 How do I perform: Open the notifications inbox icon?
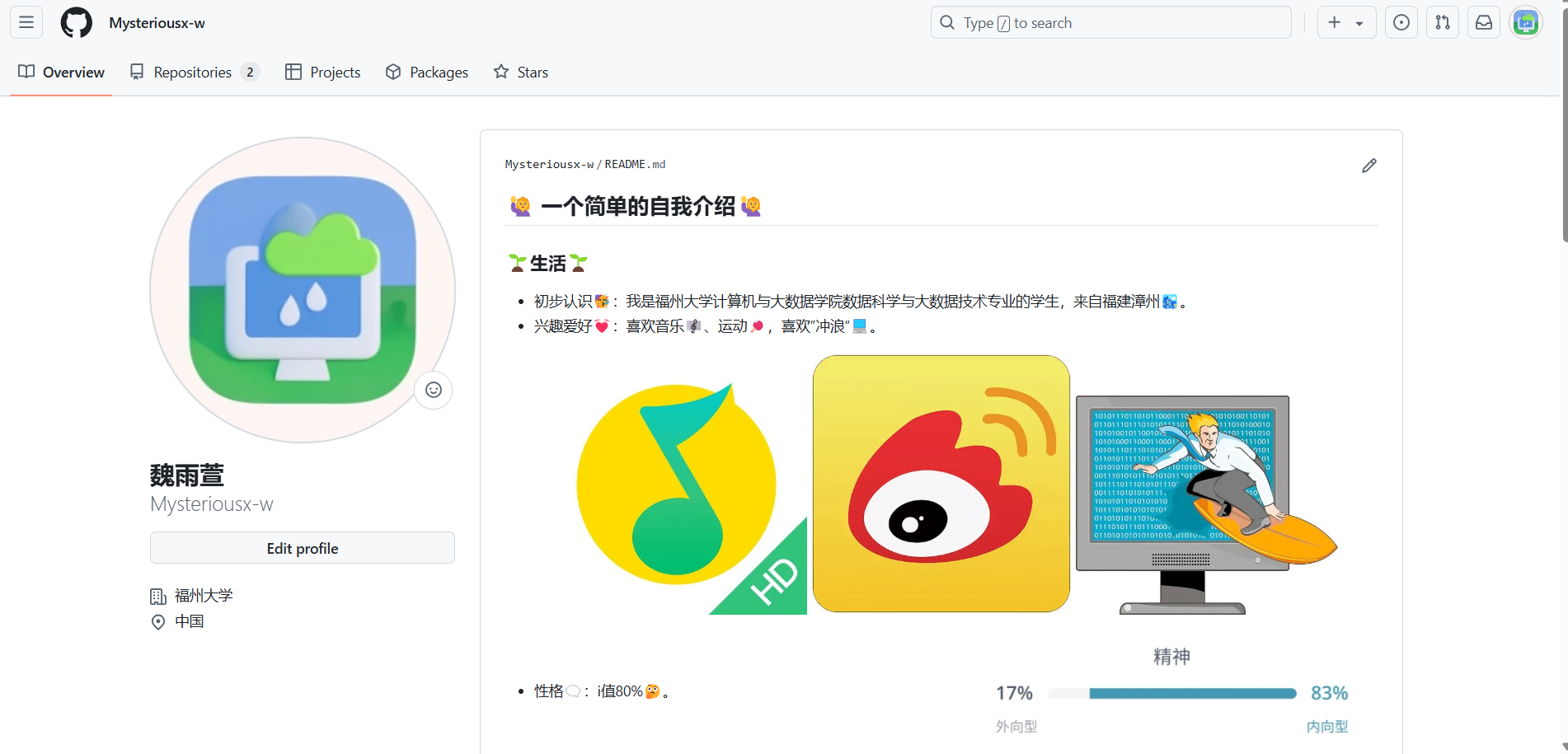[1484, 22]
